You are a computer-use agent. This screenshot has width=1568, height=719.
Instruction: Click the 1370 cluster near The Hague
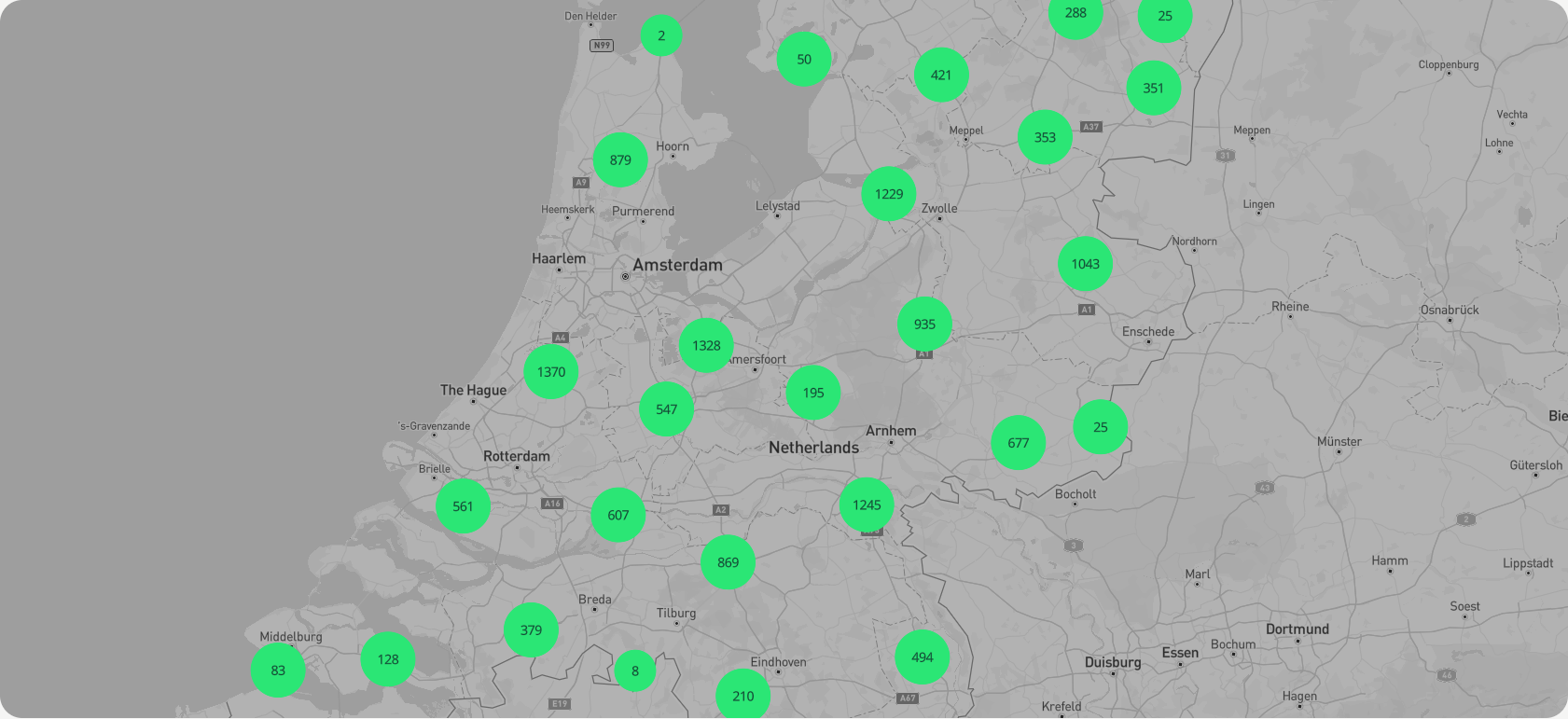pos(550,372)
